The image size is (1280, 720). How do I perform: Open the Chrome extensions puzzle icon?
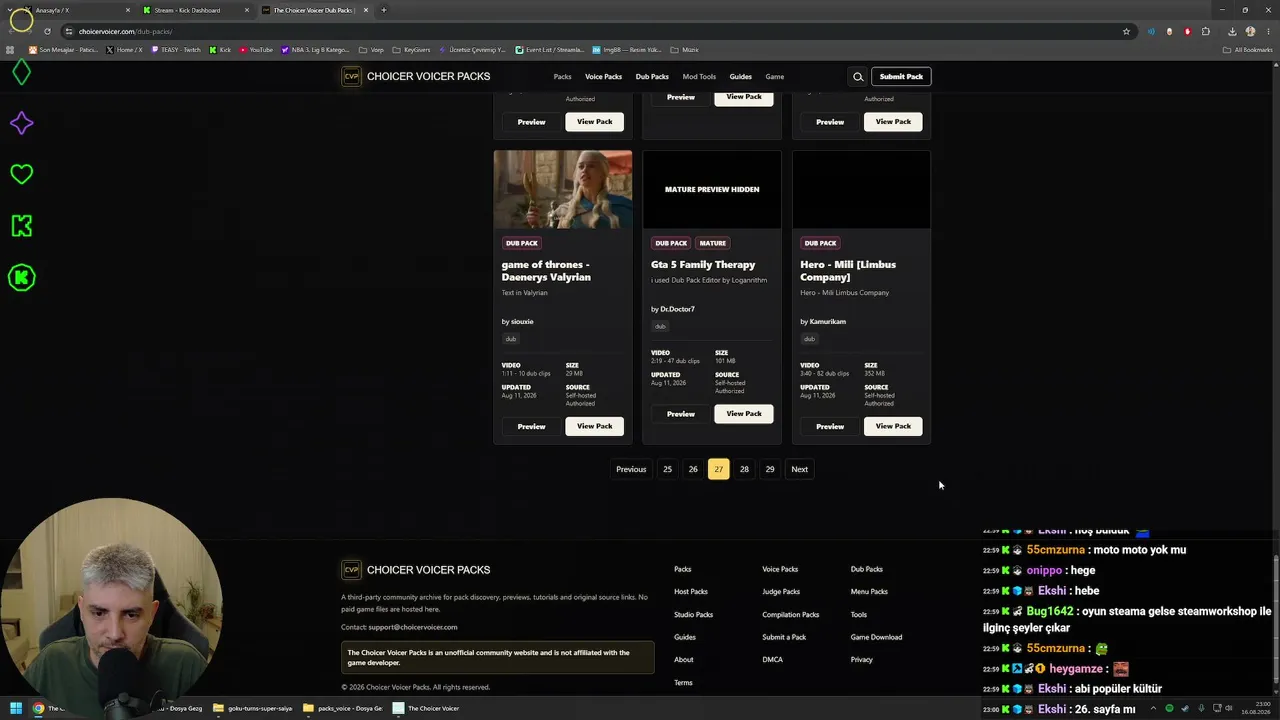pyautogui.click(x=1206, y=31)
